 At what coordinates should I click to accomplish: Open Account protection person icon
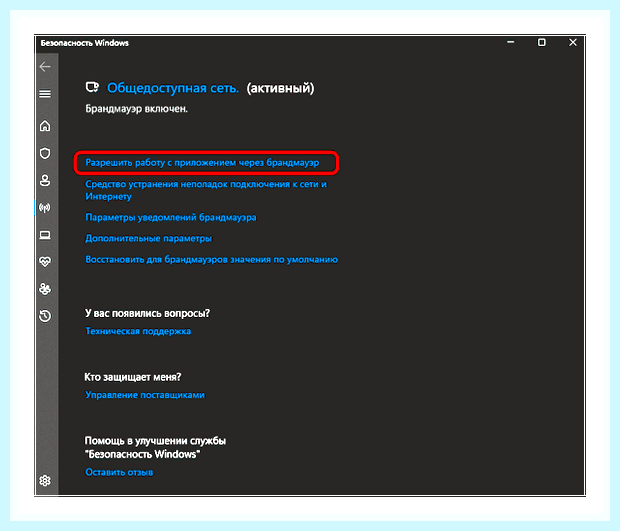[x=45, y=180]
